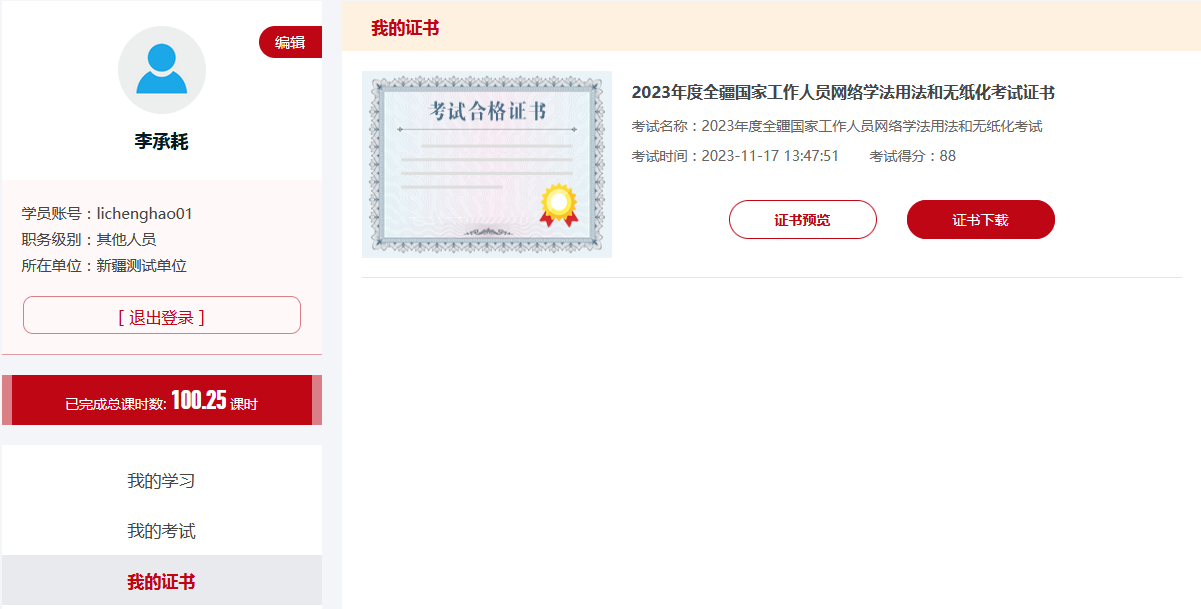This screenshot has width=1201, height=609.
Task: Click 所在单位 新疆测试单位 line
Action: (104, 266)
